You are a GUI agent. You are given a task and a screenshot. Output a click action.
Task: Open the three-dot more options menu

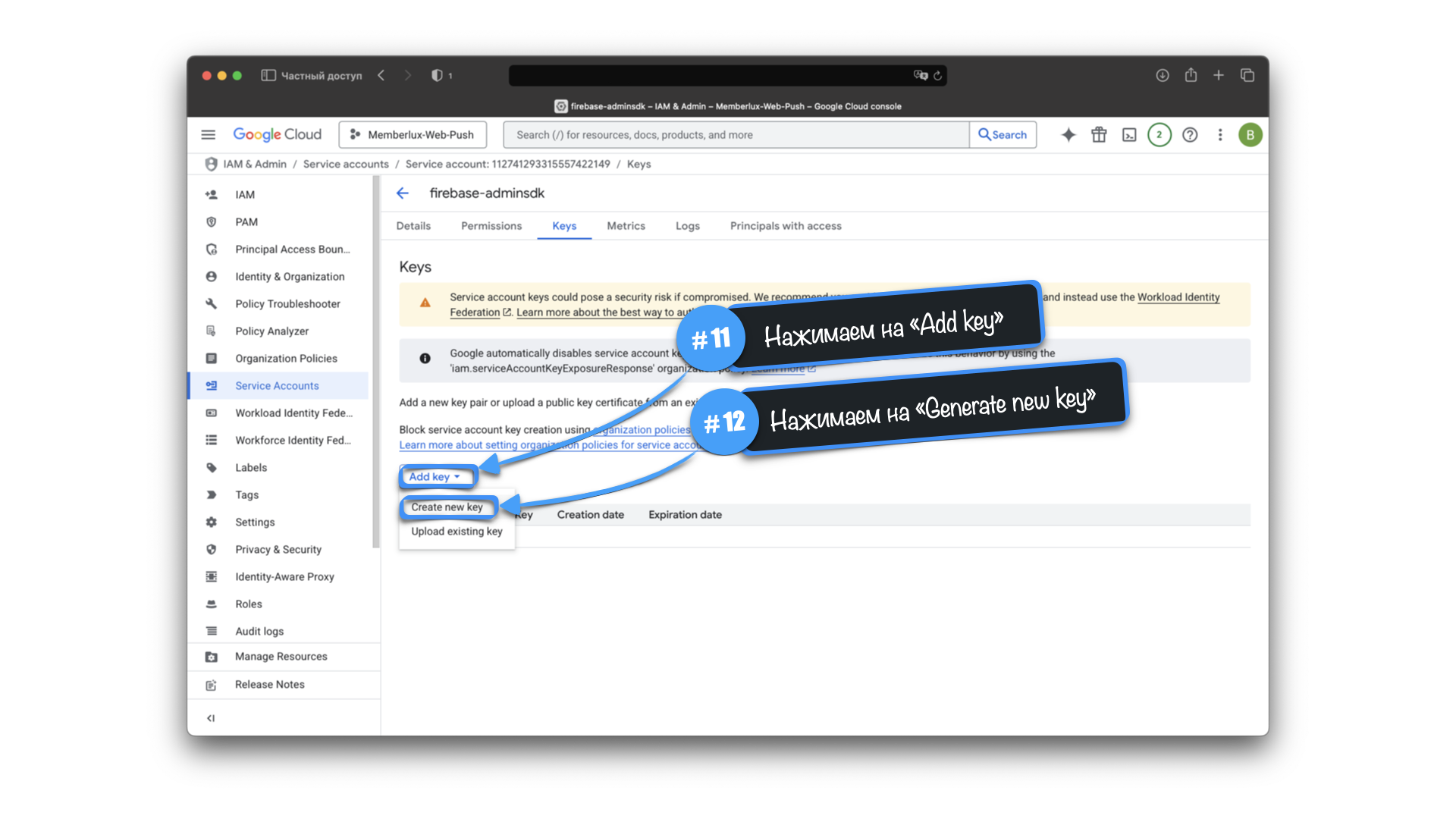pos(1220,135)
